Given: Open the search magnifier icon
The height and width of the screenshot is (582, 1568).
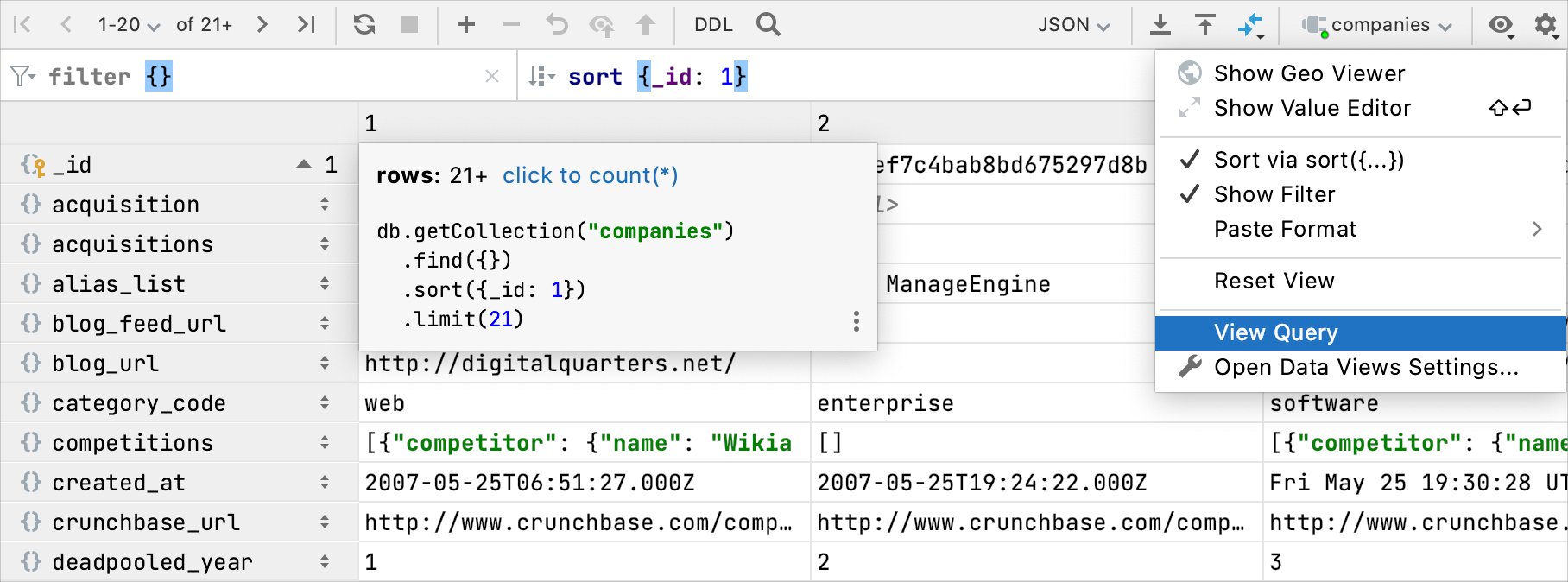Looking at the screenshot, I should (x=768, y=24).
